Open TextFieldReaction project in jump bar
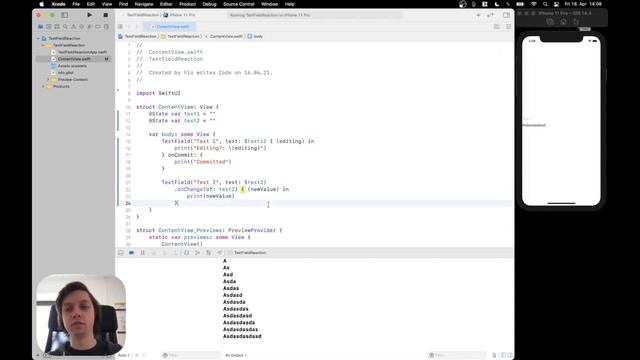 point(138,36)
